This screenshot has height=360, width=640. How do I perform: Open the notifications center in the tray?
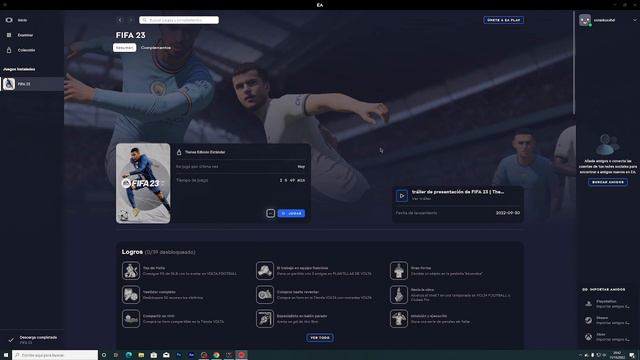tap(632, 355)
